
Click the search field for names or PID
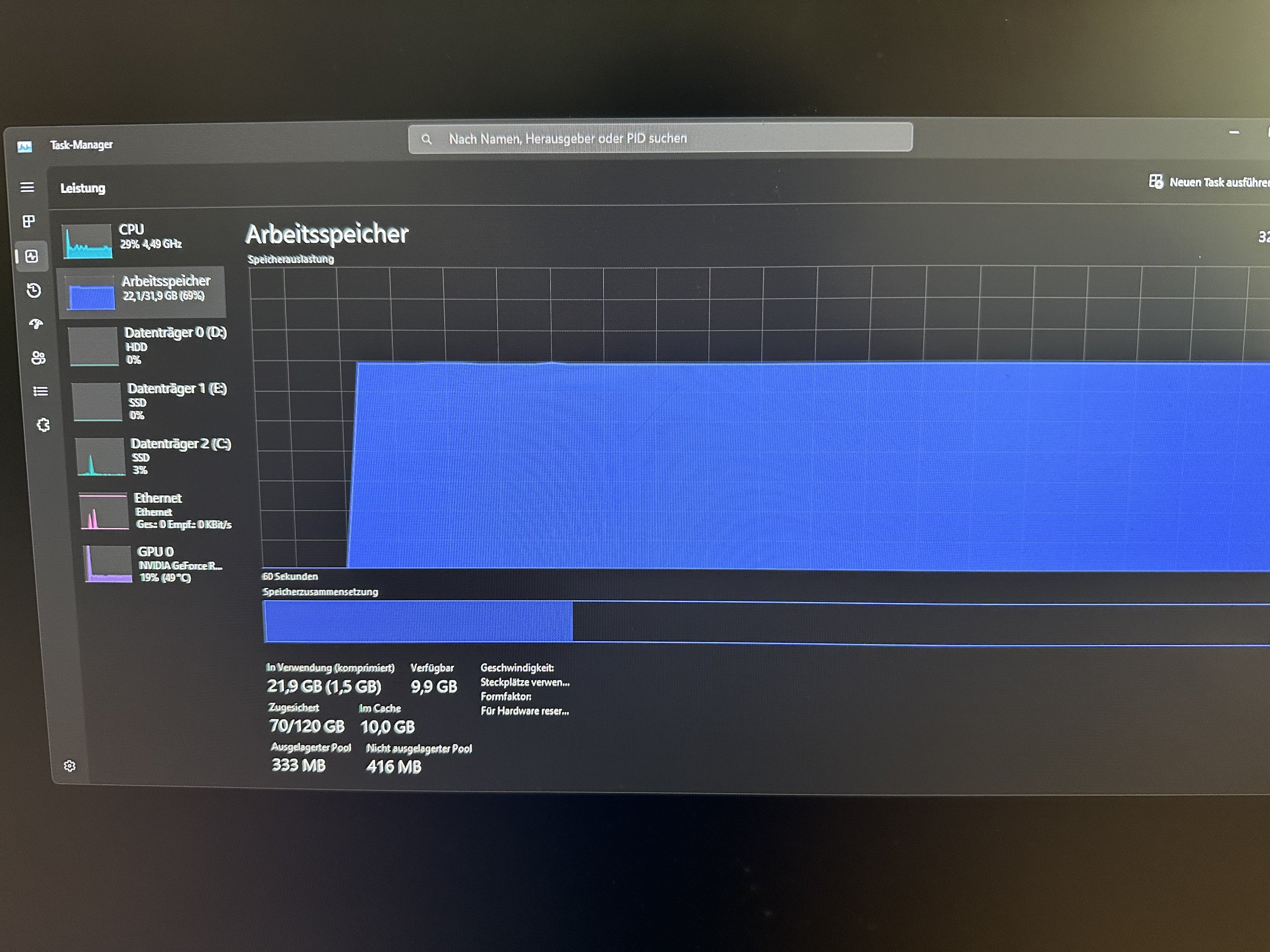[x=660, y=138]
